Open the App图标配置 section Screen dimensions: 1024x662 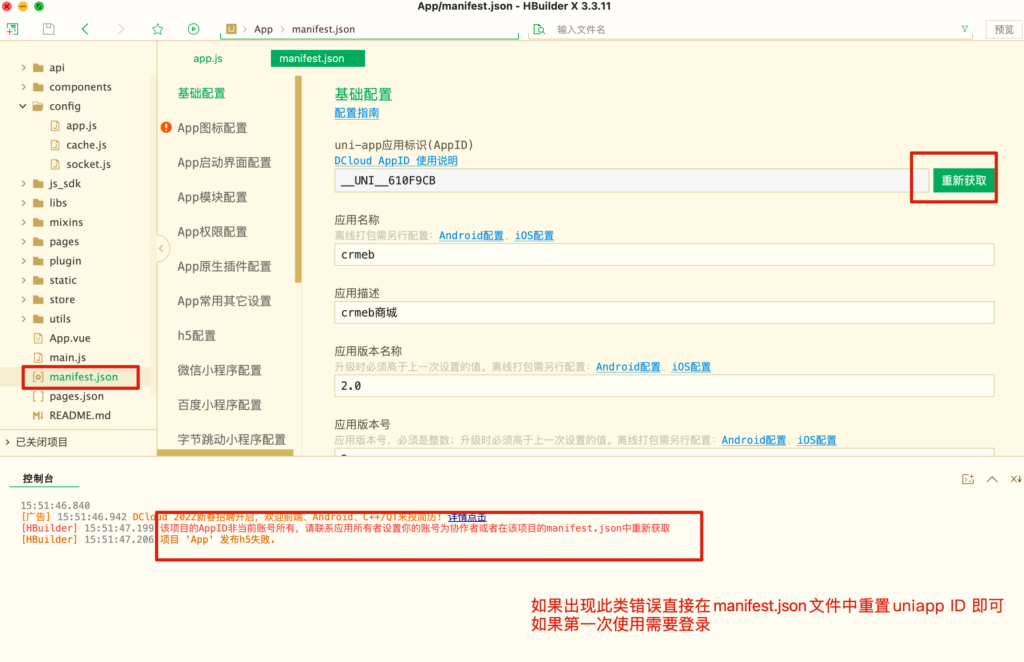(x=212, y=128)
